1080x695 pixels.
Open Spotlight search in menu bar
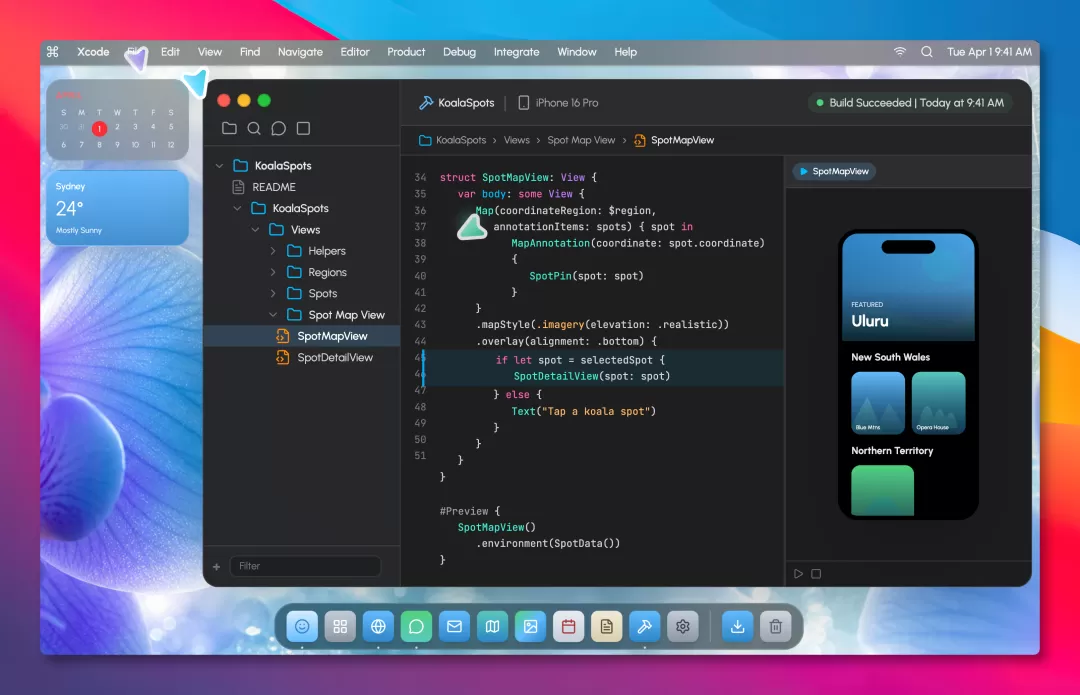(x=927, y=52)
